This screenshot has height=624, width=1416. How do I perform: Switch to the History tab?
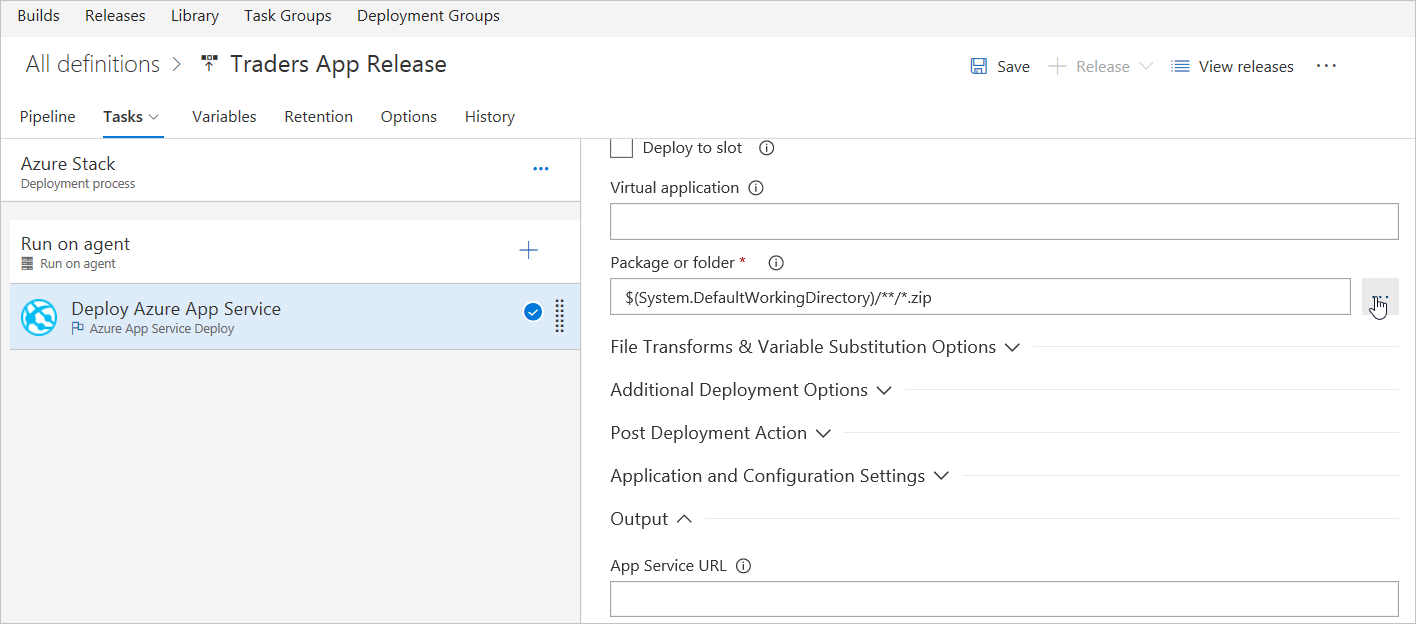click(490, 117)
